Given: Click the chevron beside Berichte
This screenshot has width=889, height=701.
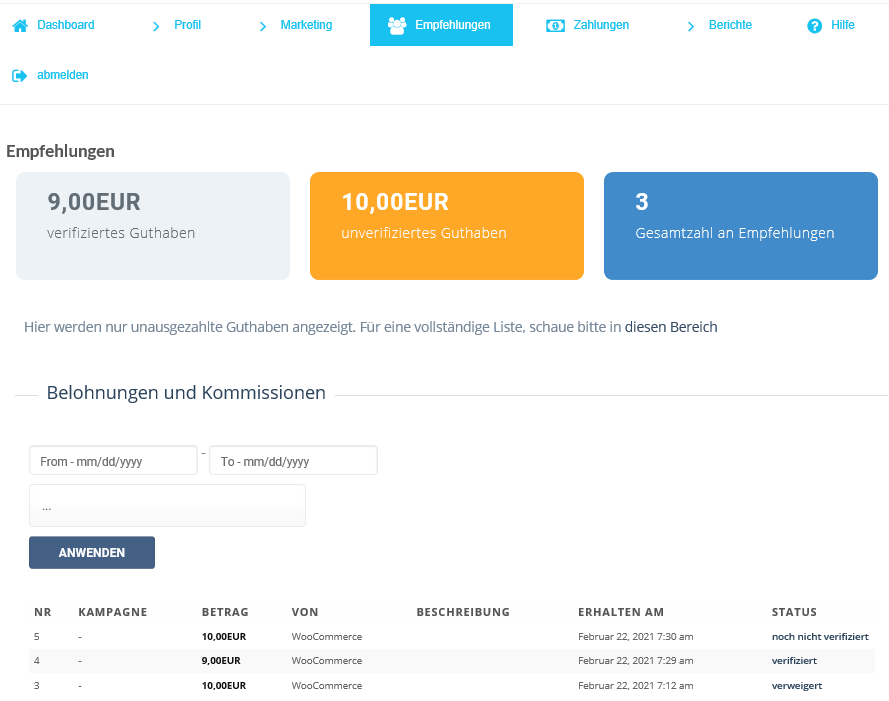Looking at the screenshot, I should click(691, 26).
